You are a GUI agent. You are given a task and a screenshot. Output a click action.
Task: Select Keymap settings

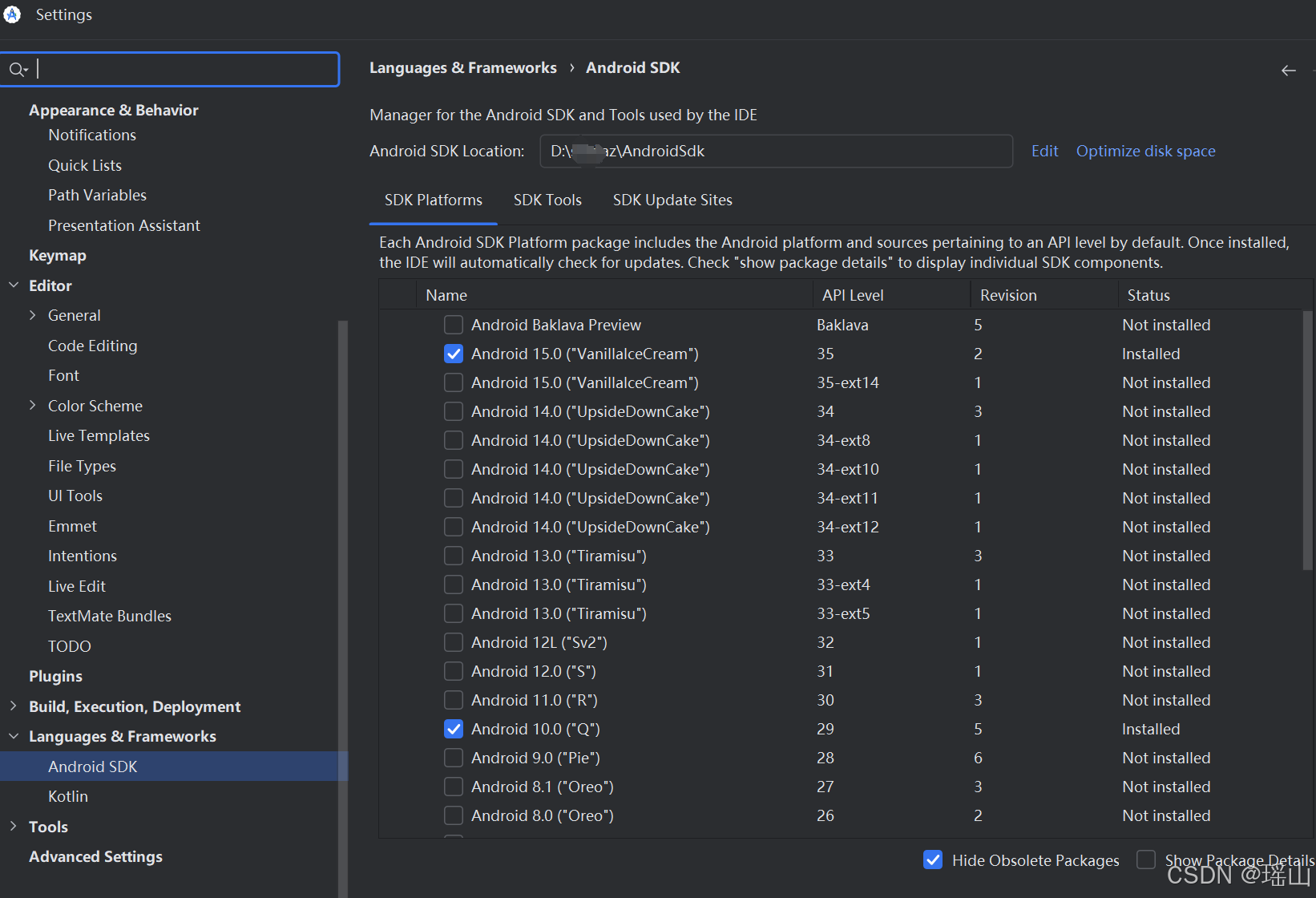click(x=58, y=255)
